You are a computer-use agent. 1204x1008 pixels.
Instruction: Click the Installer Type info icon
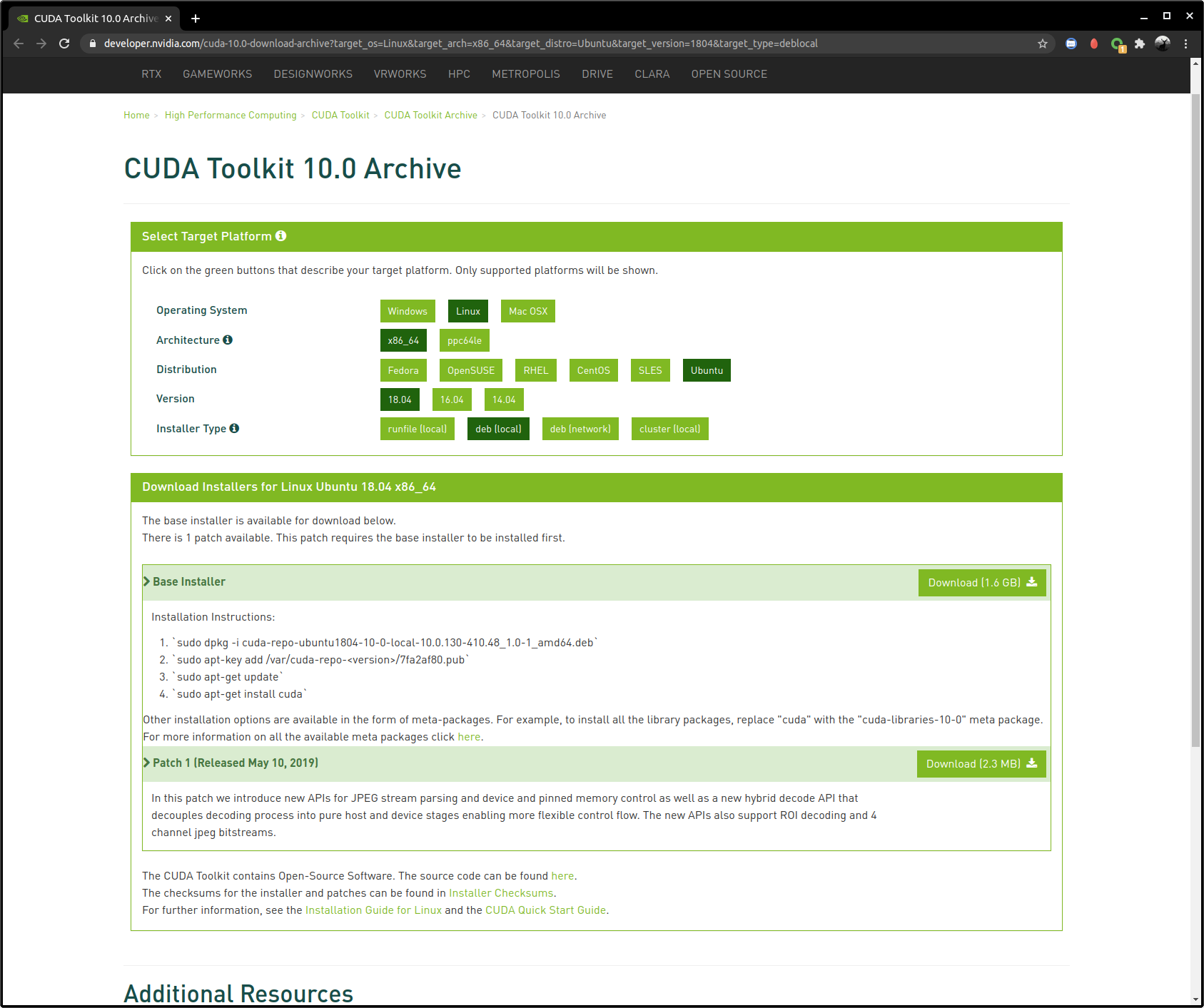(x=234, y=428)
